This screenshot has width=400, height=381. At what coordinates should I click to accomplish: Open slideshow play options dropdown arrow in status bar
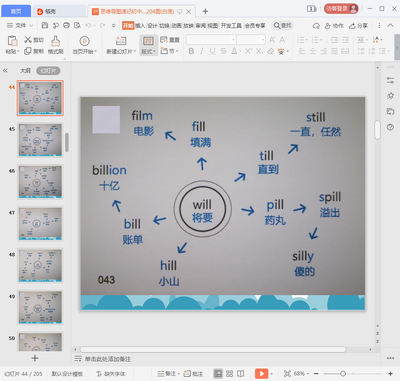[271, 374]
